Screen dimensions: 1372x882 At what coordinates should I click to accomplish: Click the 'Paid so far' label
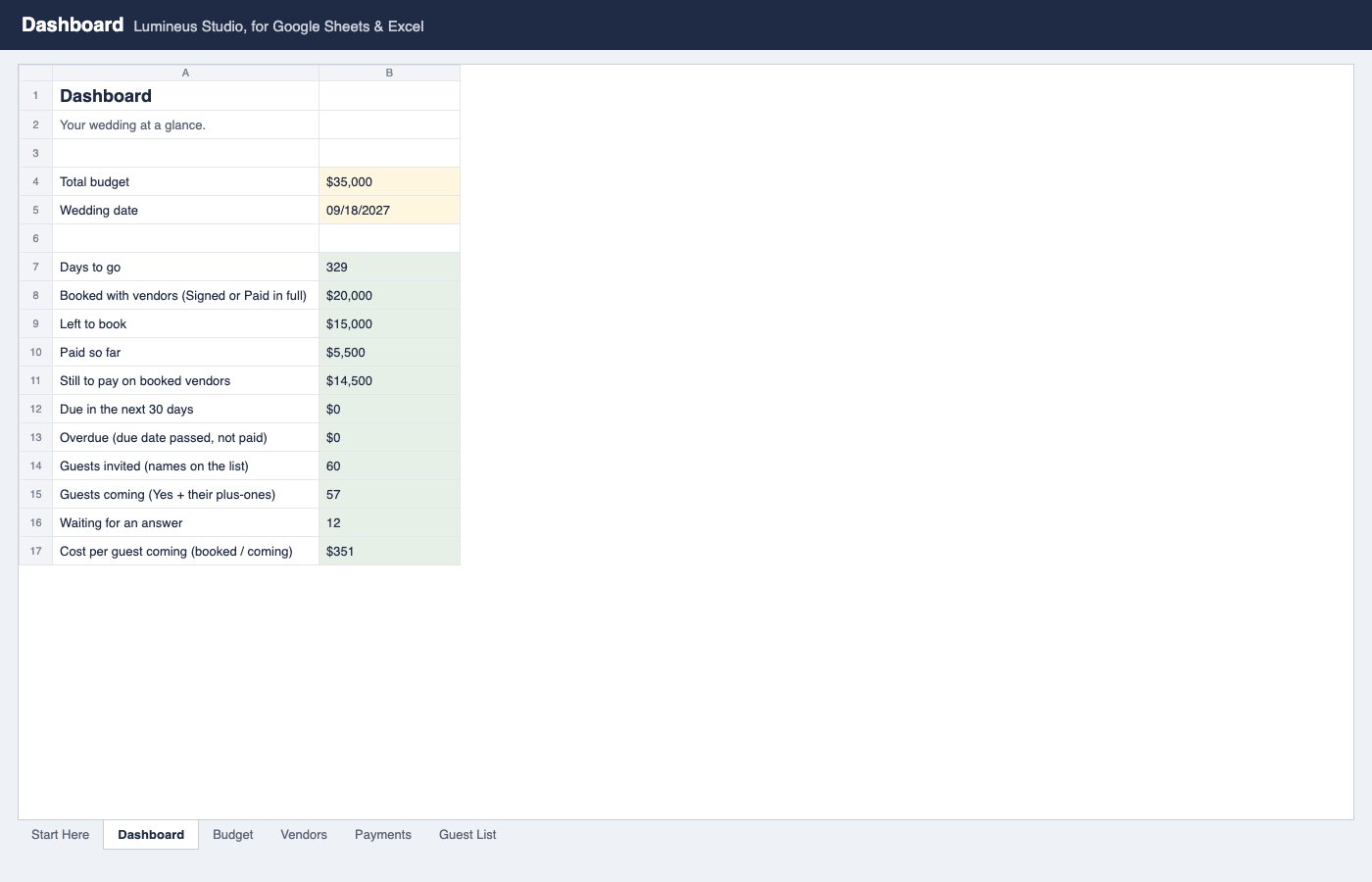tap(185, 352)
